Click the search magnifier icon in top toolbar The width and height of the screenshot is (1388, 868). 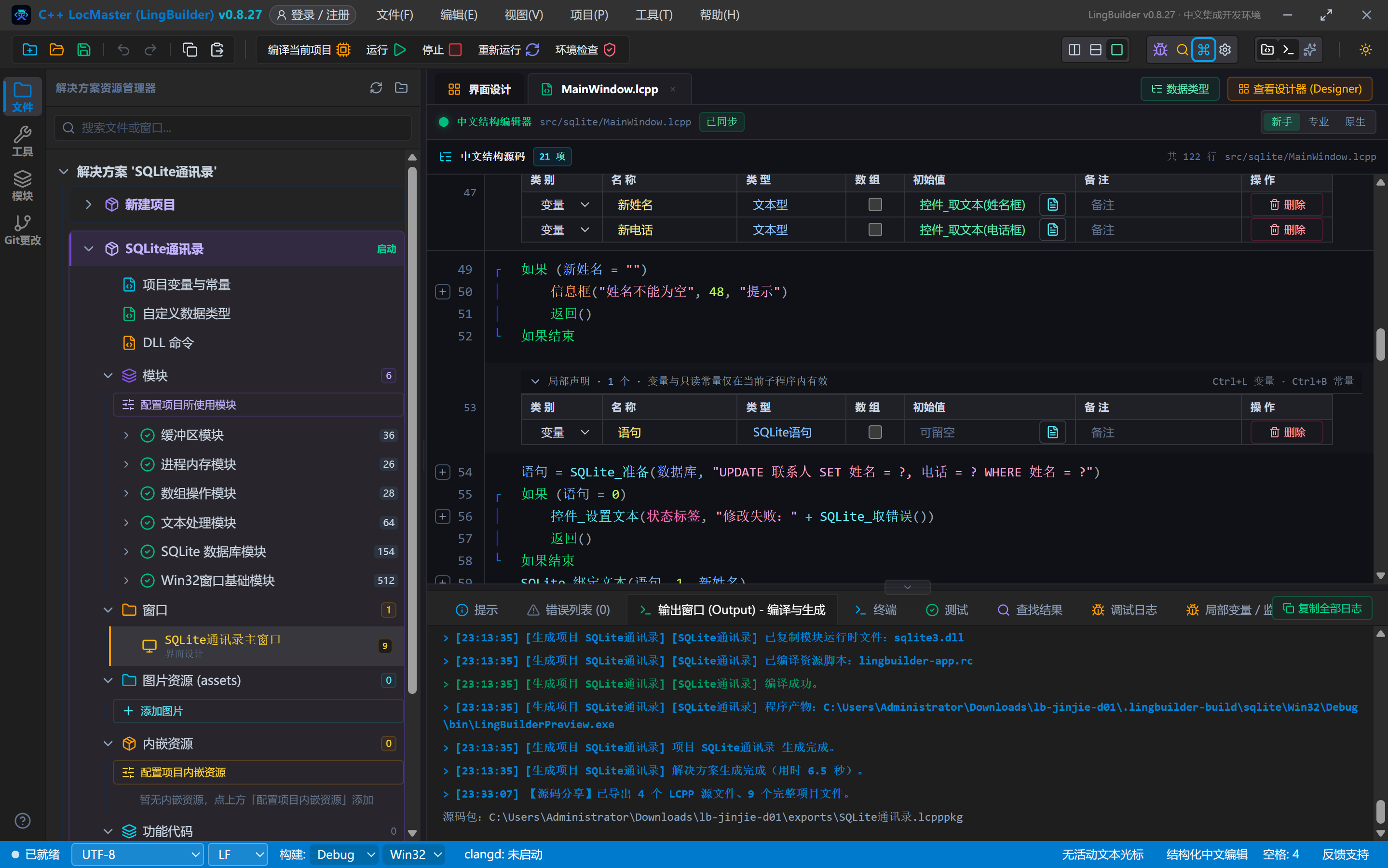coord(1182,50)
